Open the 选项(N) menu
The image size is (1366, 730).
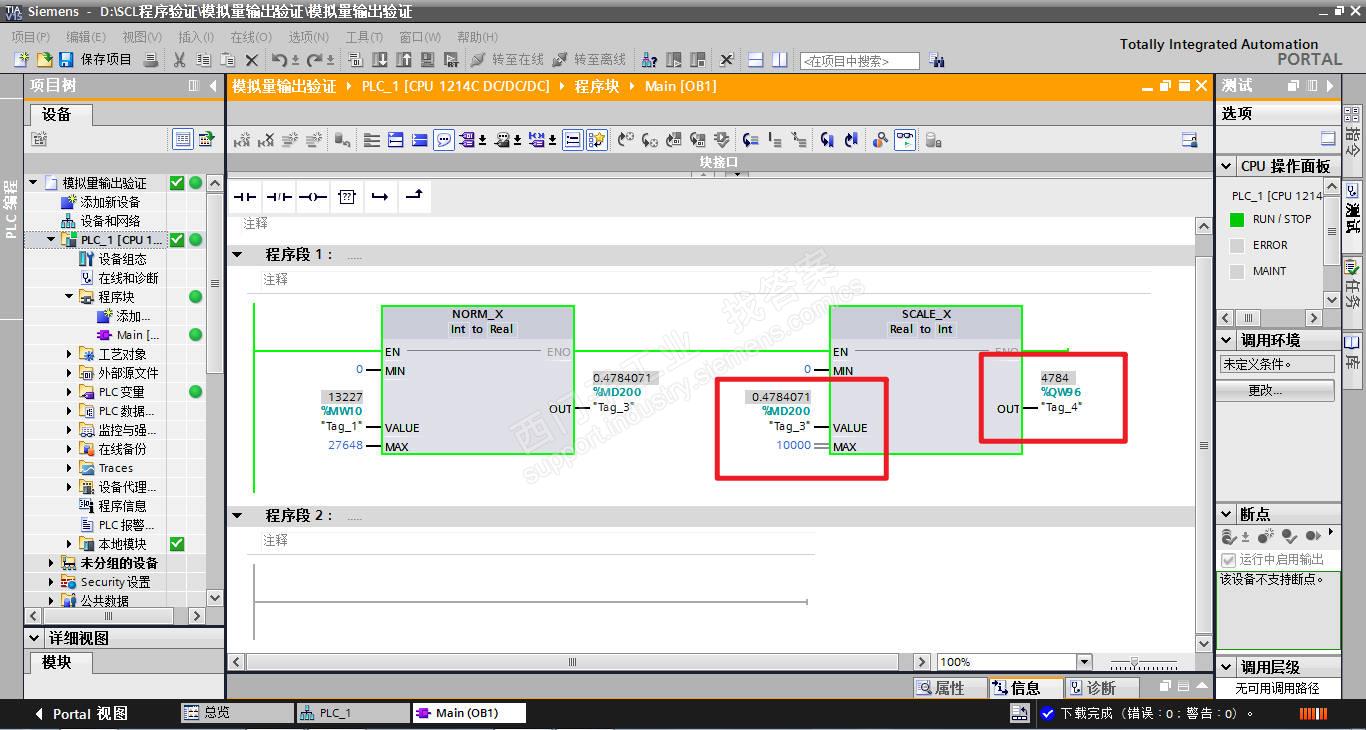[x=309, y=37]
